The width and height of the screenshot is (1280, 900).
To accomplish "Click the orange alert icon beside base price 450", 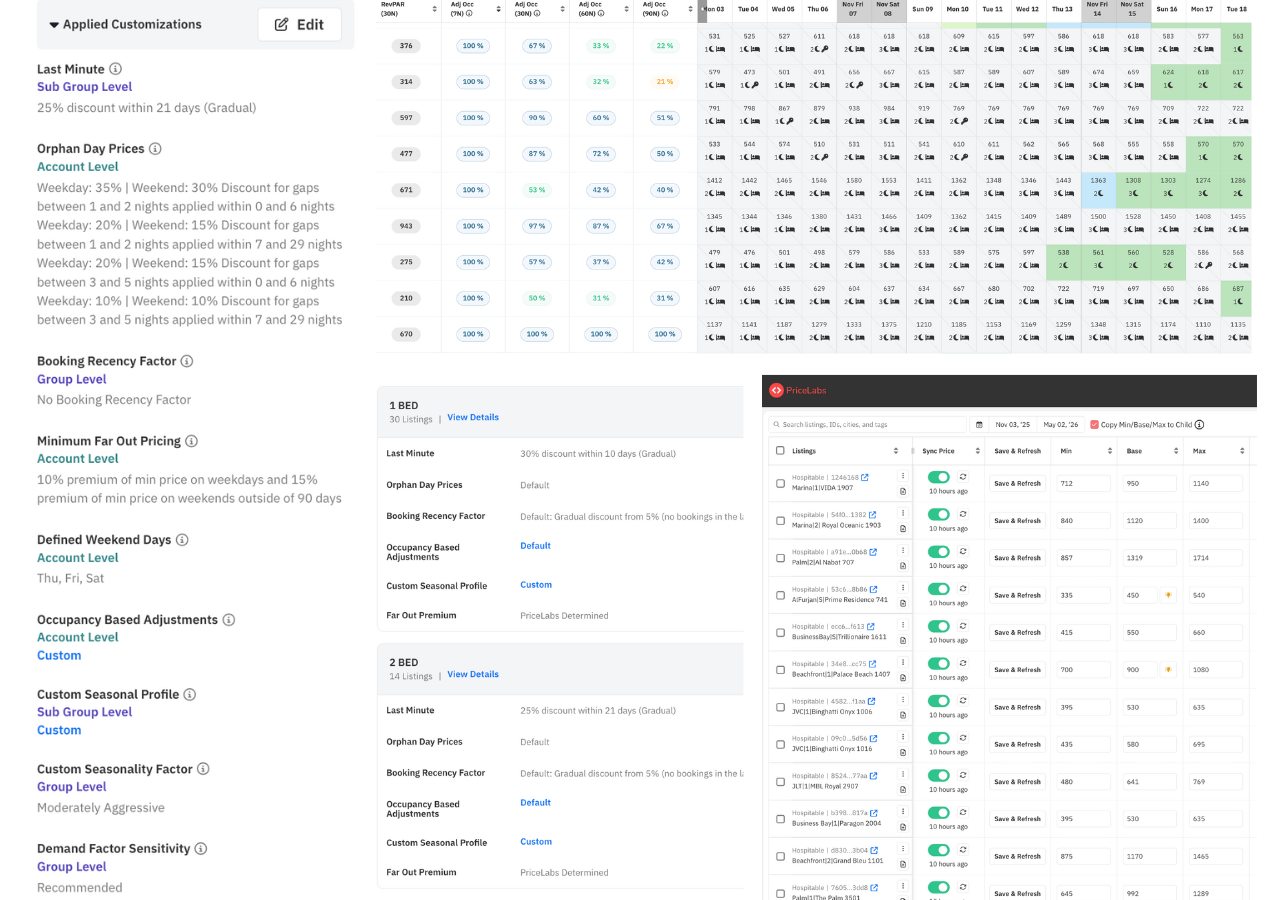I will pos(1169,595).
